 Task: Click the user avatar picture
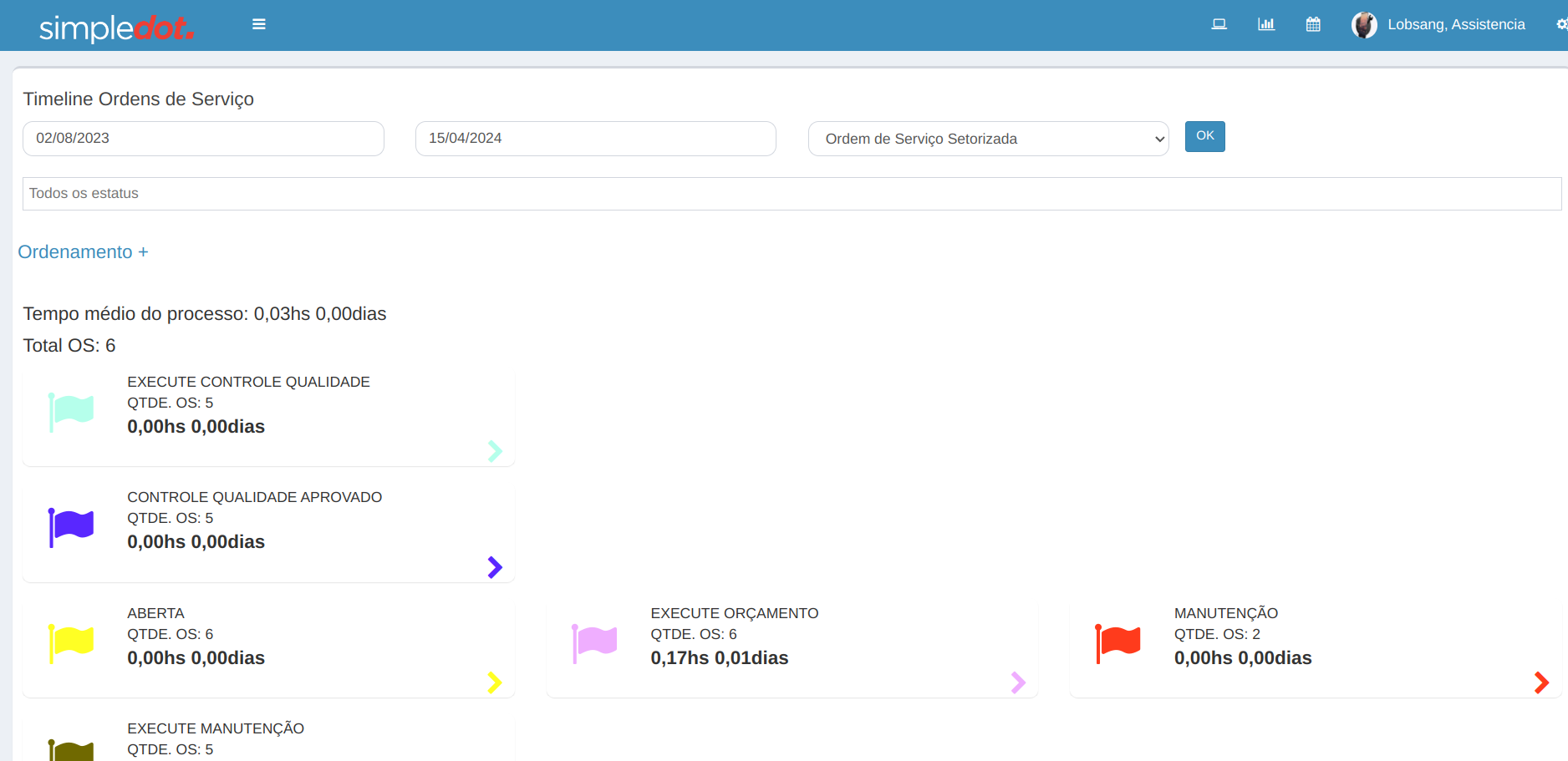pyautogui.click(x=1364, y=25)
